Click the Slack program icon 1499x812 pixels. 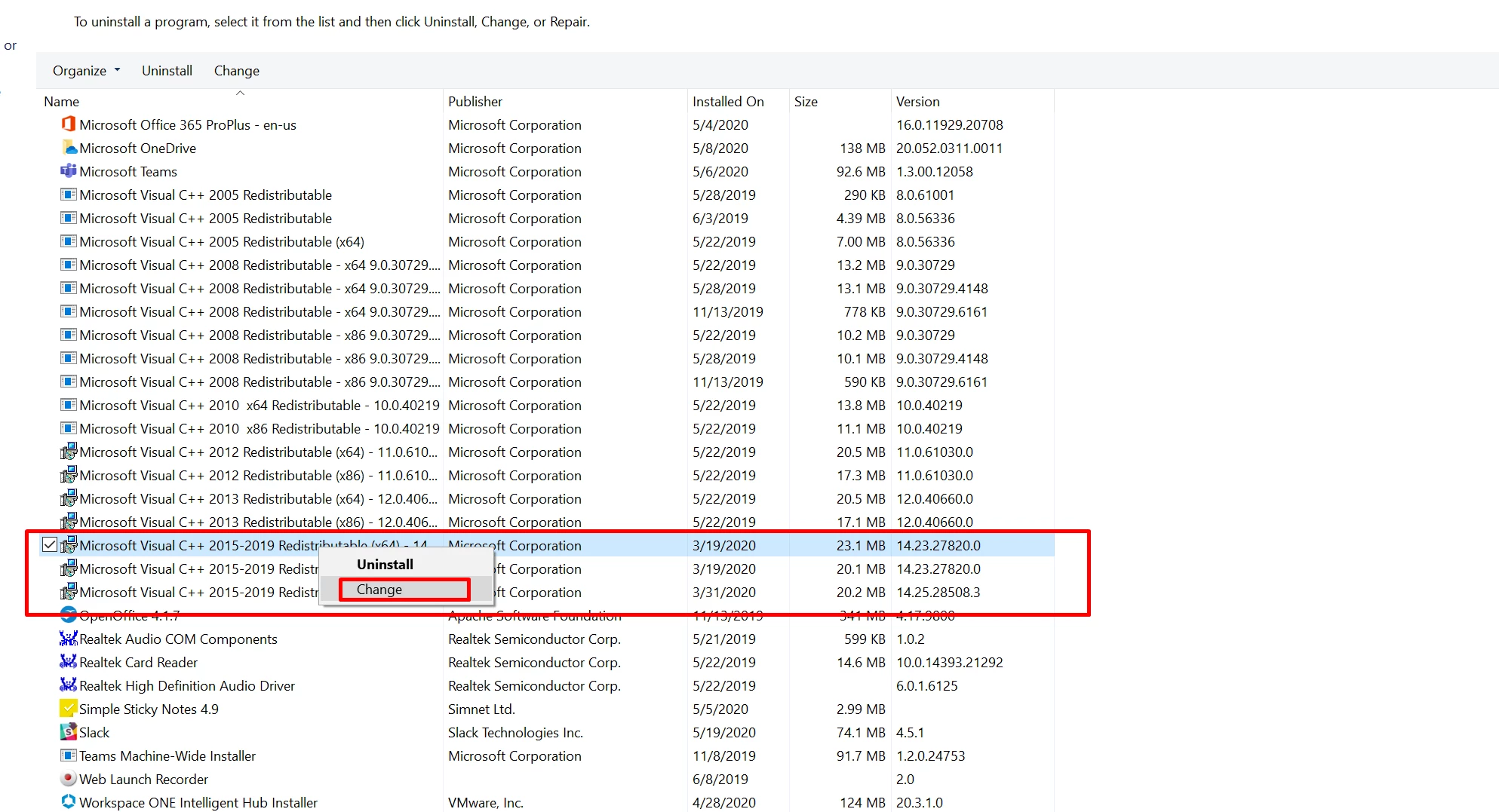[x=68, y=731]
